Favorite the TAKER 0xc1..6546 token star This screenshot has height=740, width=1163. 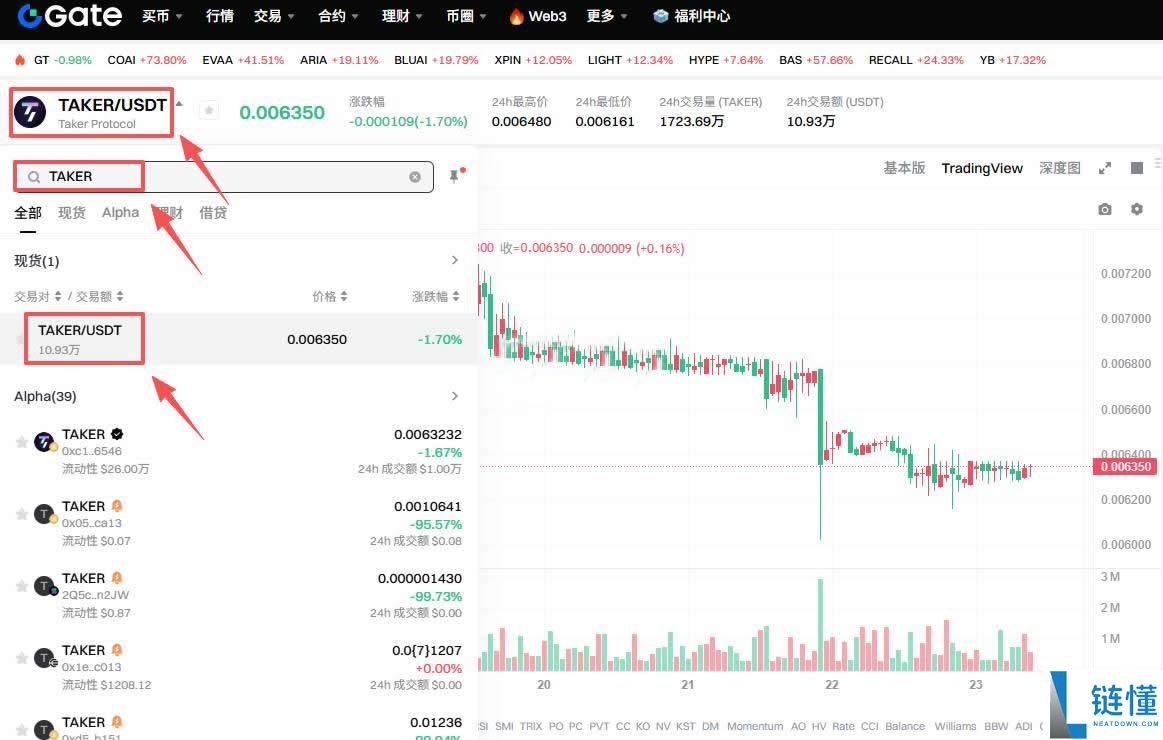coord(22,443)
